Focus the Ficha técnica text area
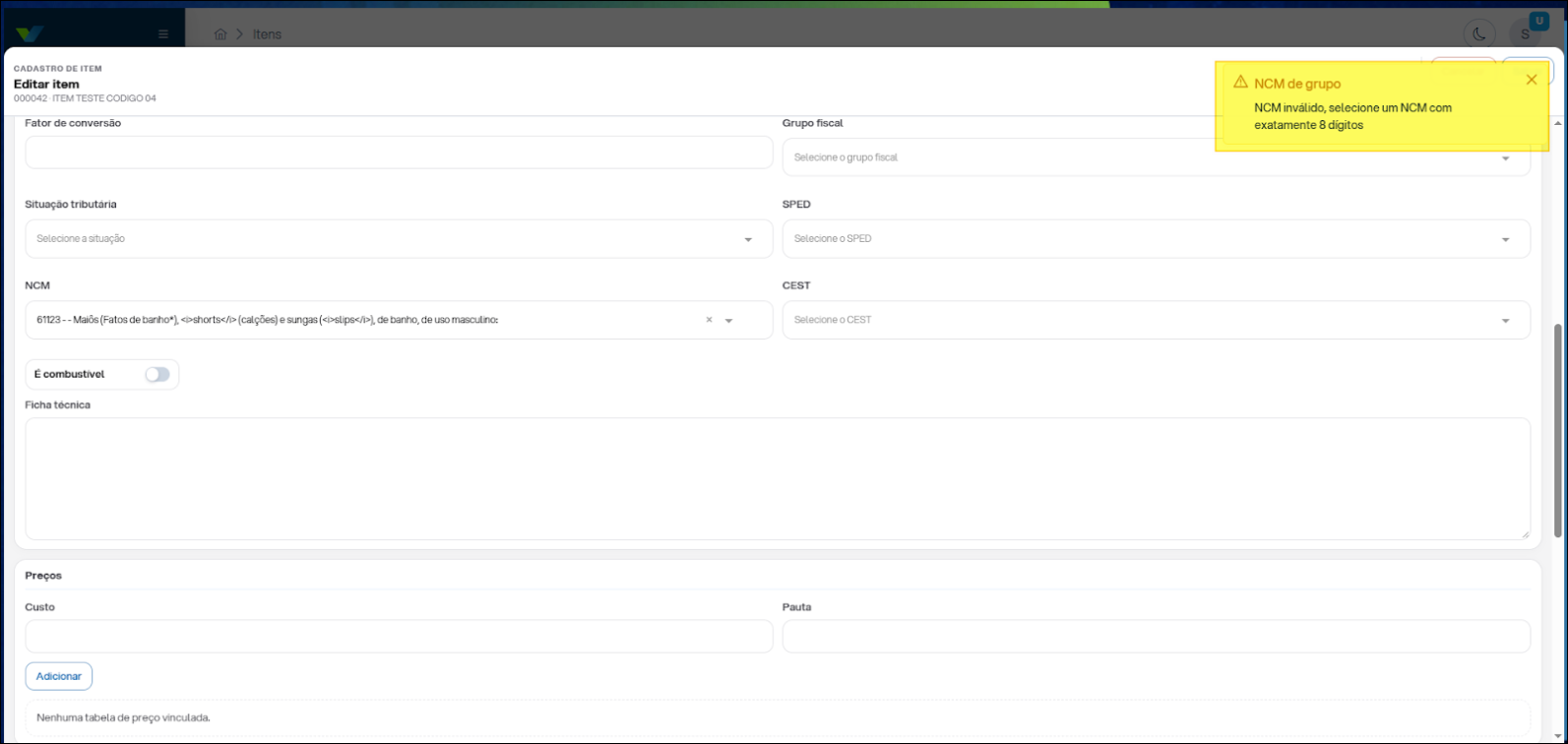 pos(778,478)
